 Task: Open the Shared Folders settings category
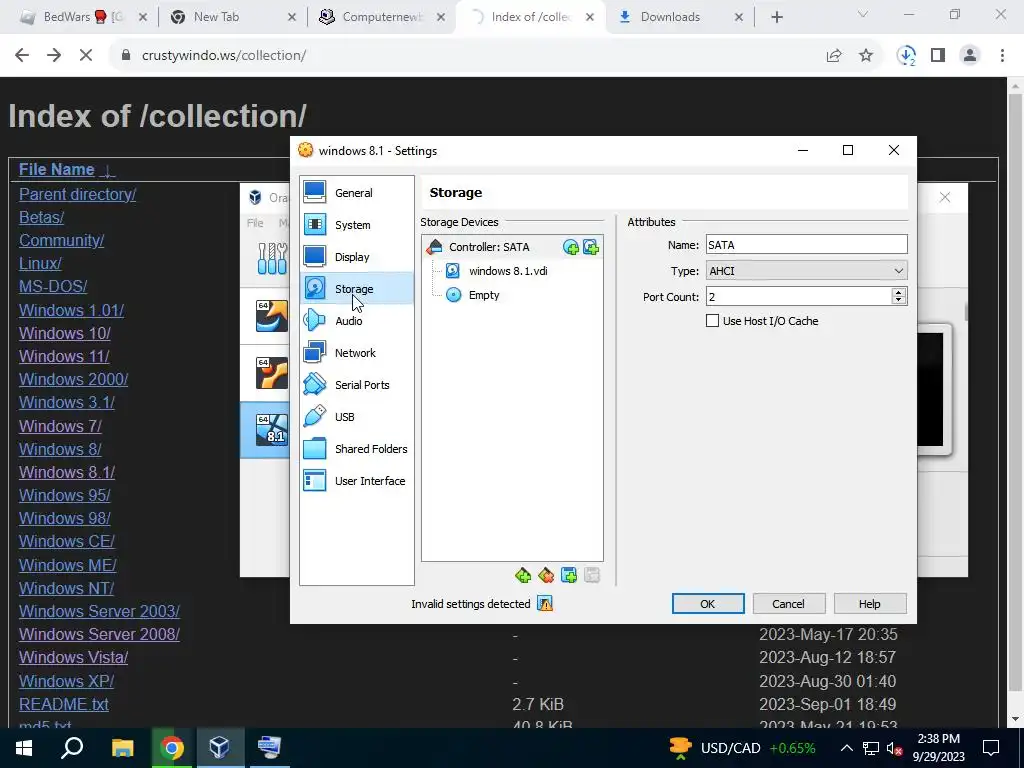point(357,449)
